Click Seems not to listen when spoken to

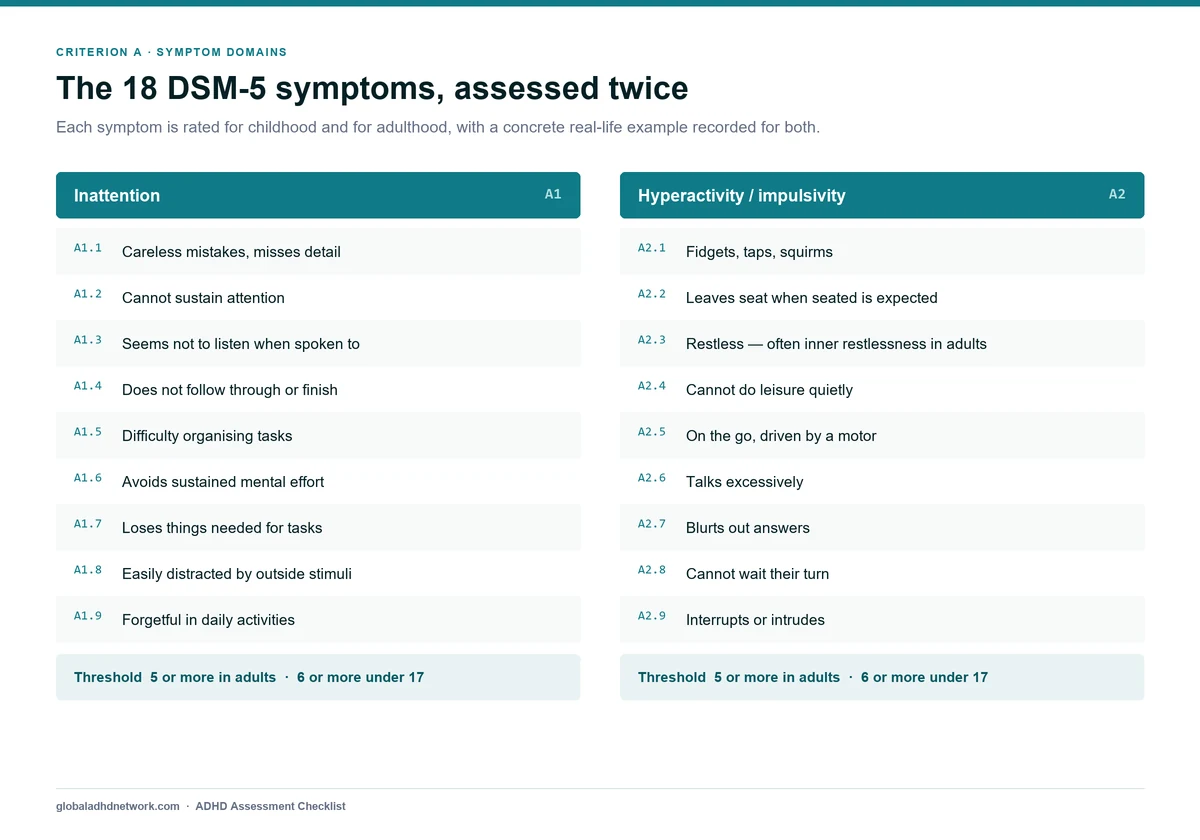pyautogui.click(x=318, y=343)
